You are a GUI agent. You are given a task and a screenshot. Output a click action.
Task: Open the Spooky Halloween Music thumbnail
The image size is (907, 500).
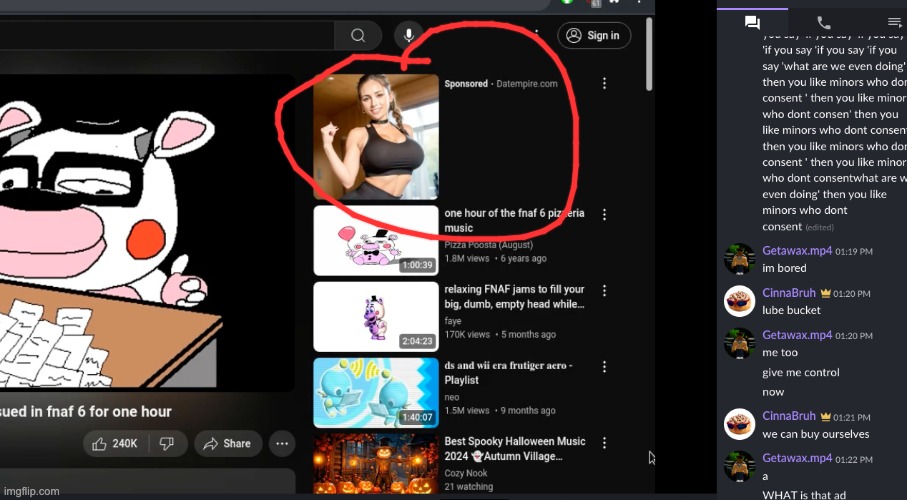coord(376,464)
